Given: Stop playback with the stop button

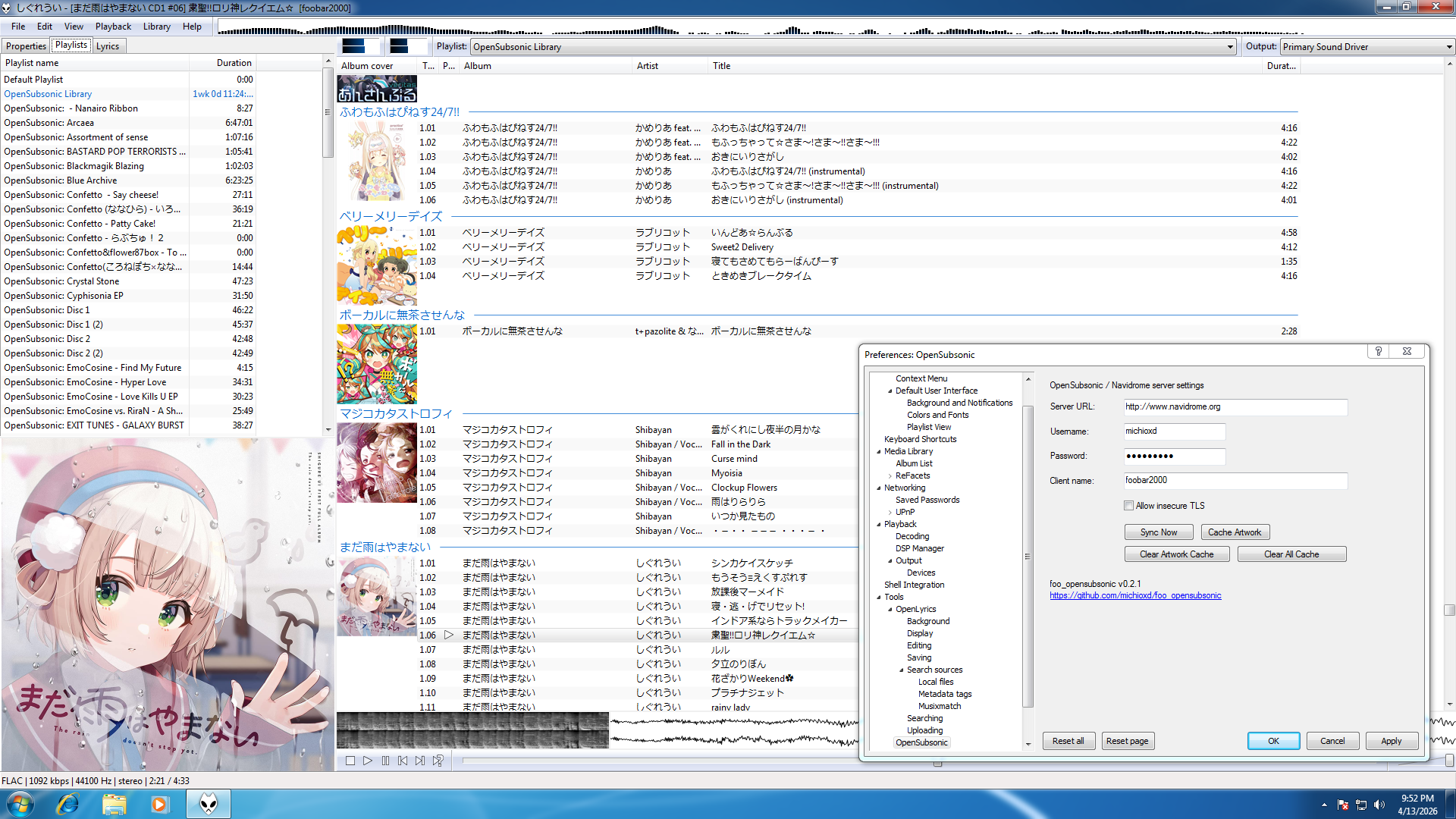Looking at the screenshot, I should pyautogui.click(x=350, y=761).
